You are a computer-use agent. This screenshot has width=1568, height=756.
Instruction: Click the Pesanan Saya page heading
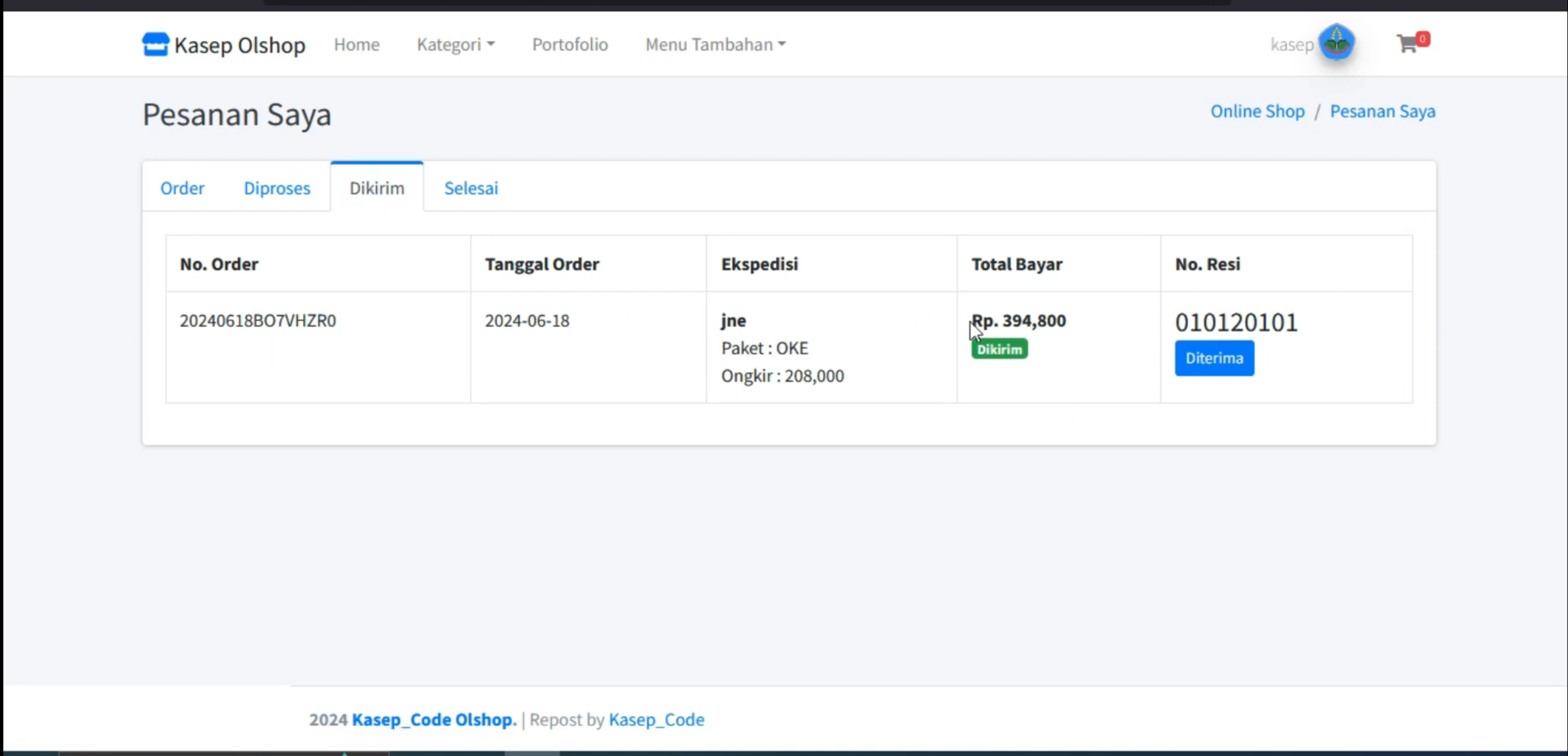(x=237, y=115)
